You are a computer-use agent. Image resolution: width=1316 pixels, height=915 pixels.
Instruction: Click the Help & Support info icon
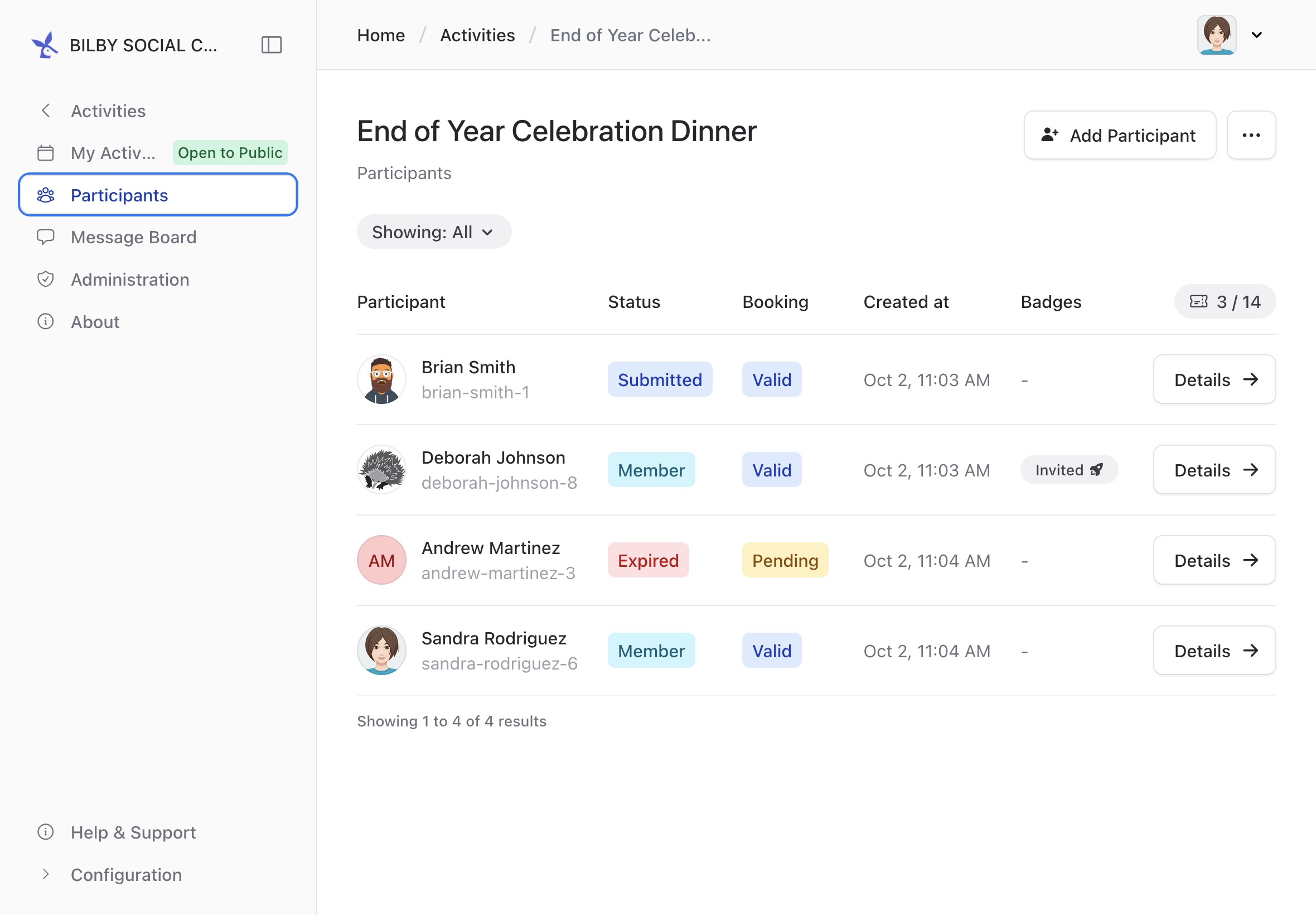click(46, 832)
